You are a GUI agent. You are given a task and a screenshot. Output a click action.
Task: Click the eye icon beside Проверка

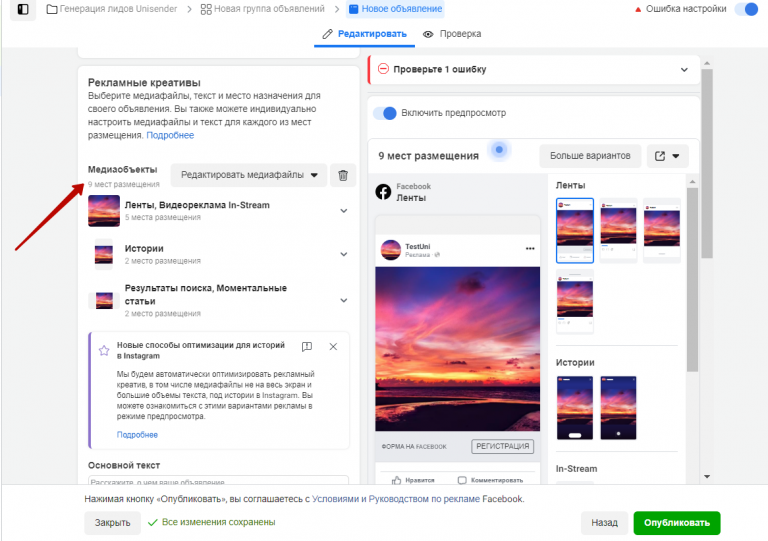pos(428,34)
